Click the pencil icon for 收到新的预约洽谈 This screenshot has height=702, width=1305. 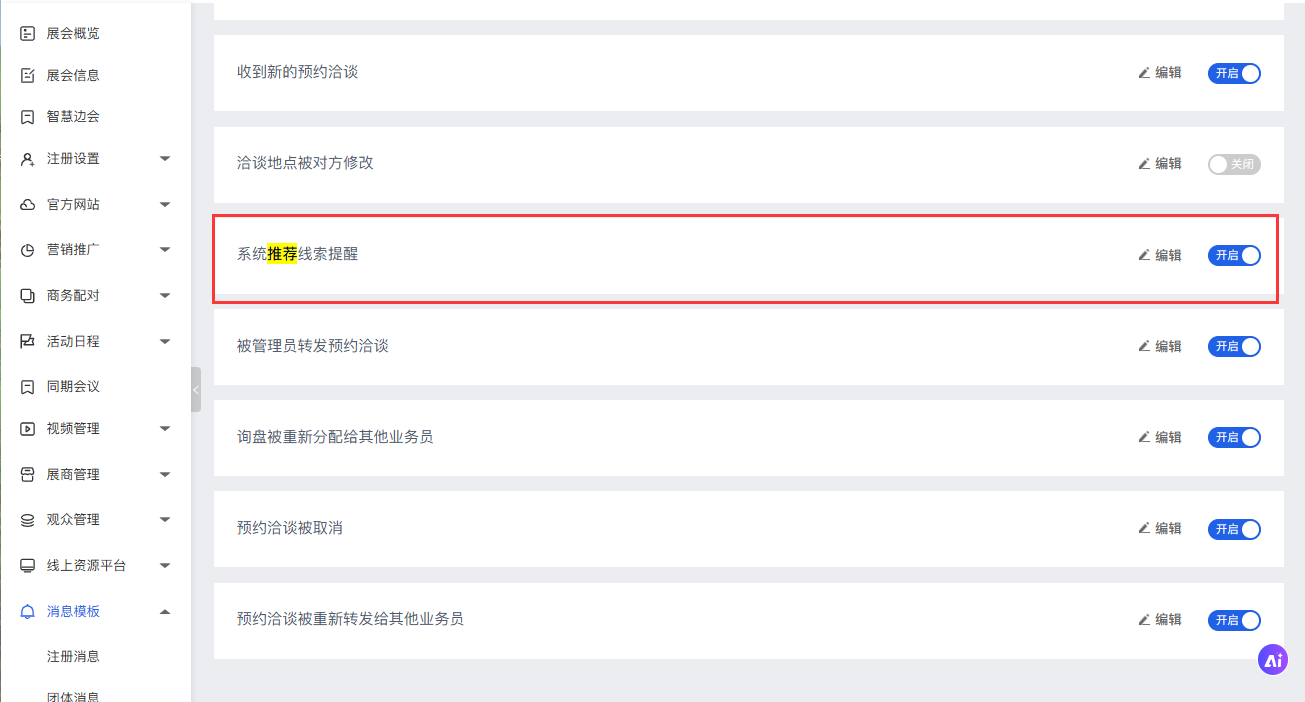click(x=1144, y=73)
